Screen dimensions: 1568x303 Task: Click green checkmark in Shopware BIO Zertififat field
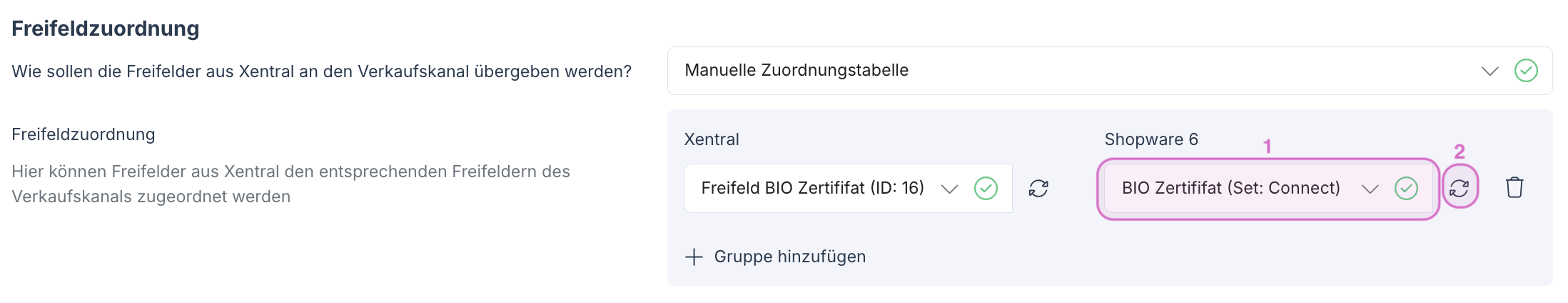point(1406,188)
